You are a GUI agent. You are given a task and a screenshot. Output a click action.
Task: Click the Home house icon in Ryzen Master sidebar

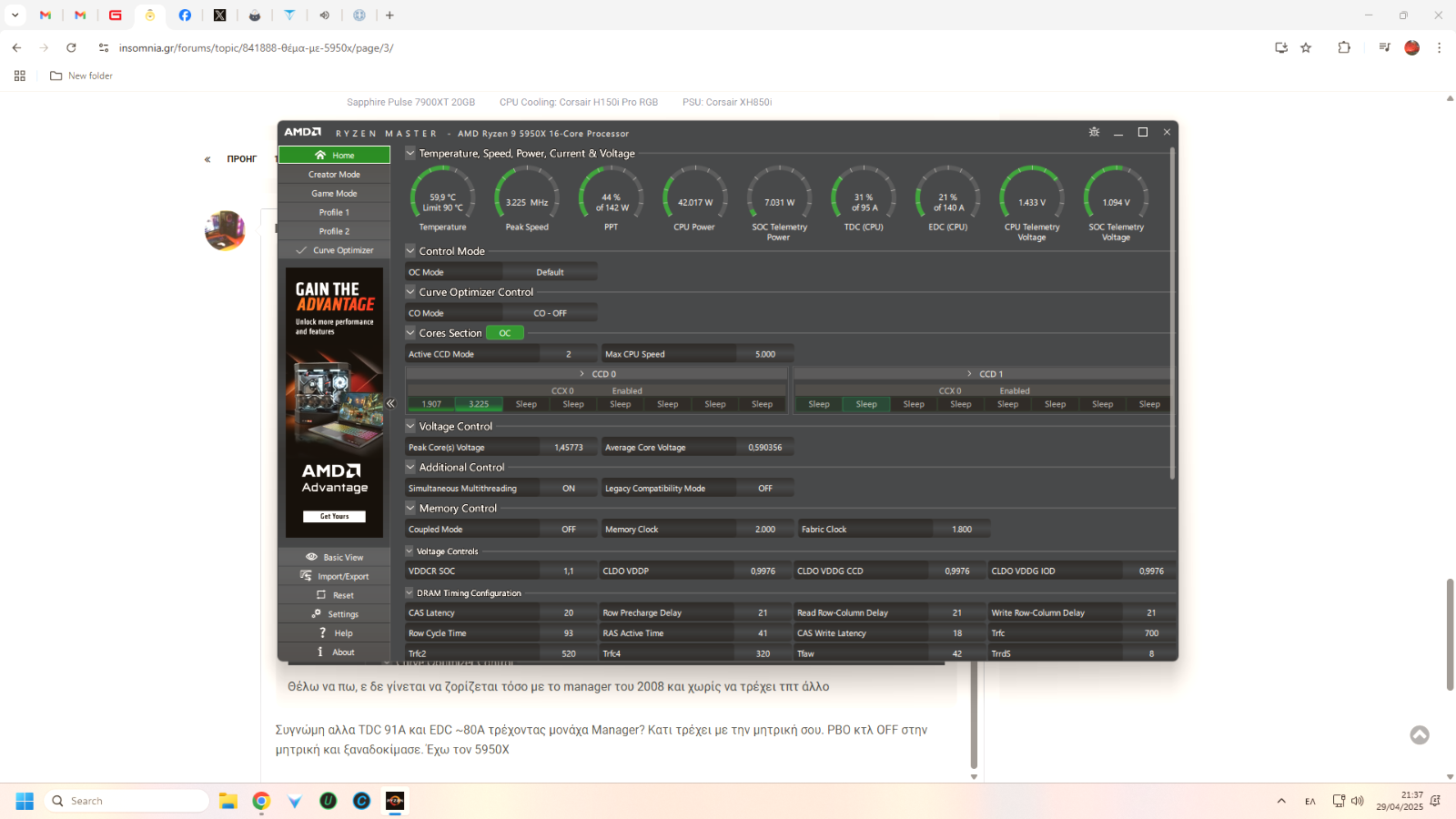tap(320, 155)
